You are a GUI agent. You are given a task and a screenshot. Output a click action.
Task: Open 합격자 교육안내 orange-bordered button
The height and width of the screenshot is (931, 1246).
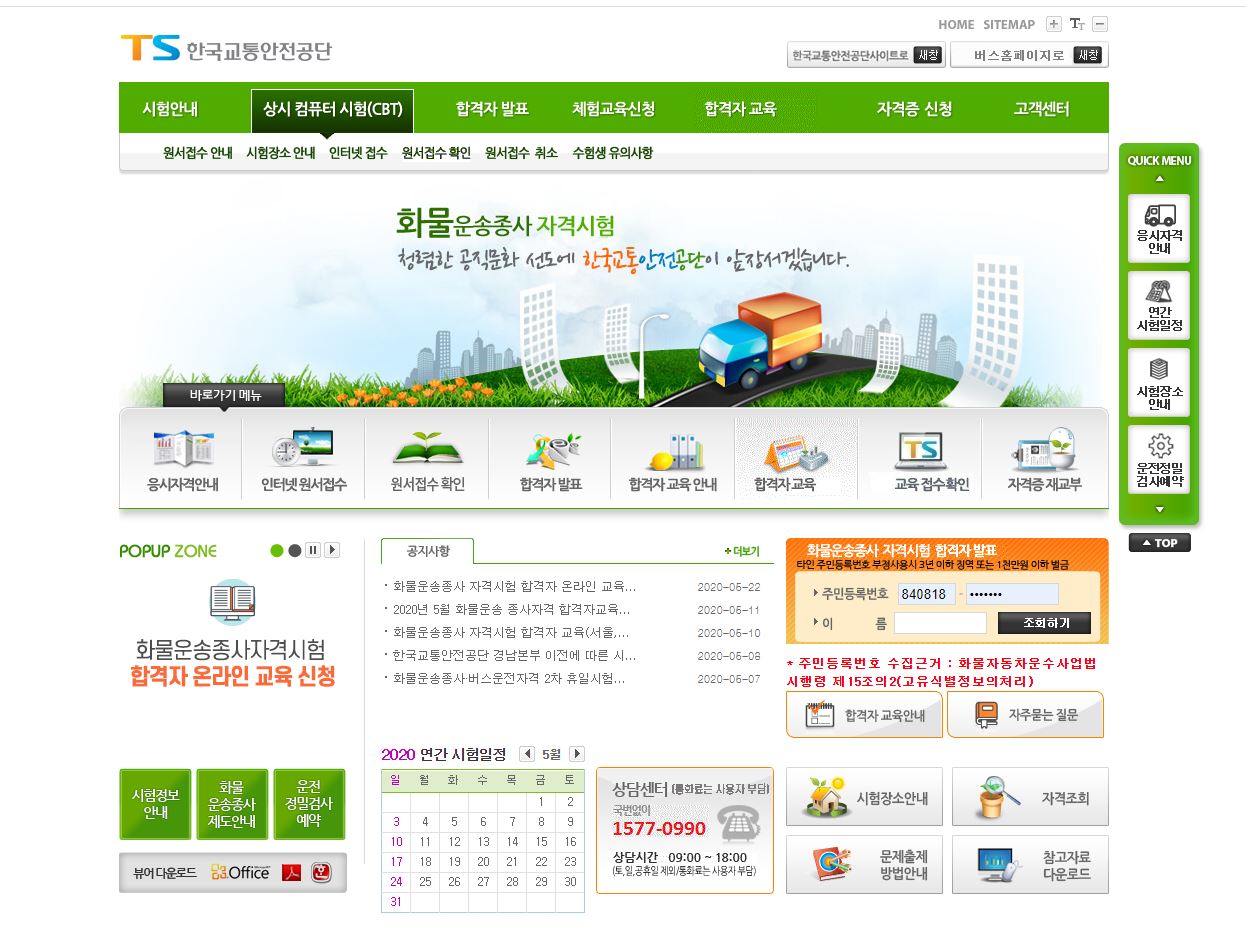[864, 715]
